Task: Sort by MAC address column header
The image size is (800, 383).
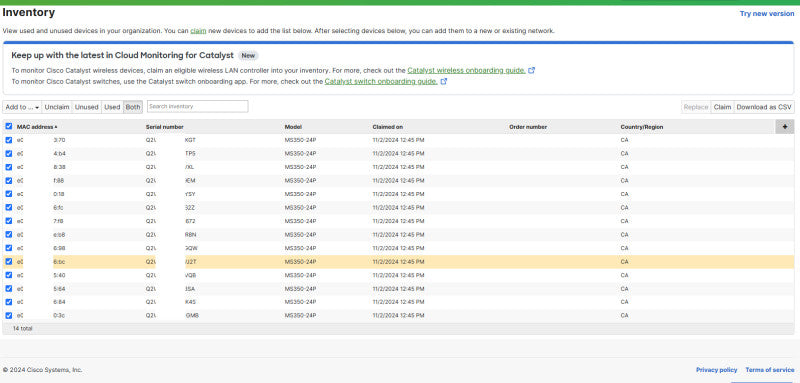Action: 37,127
